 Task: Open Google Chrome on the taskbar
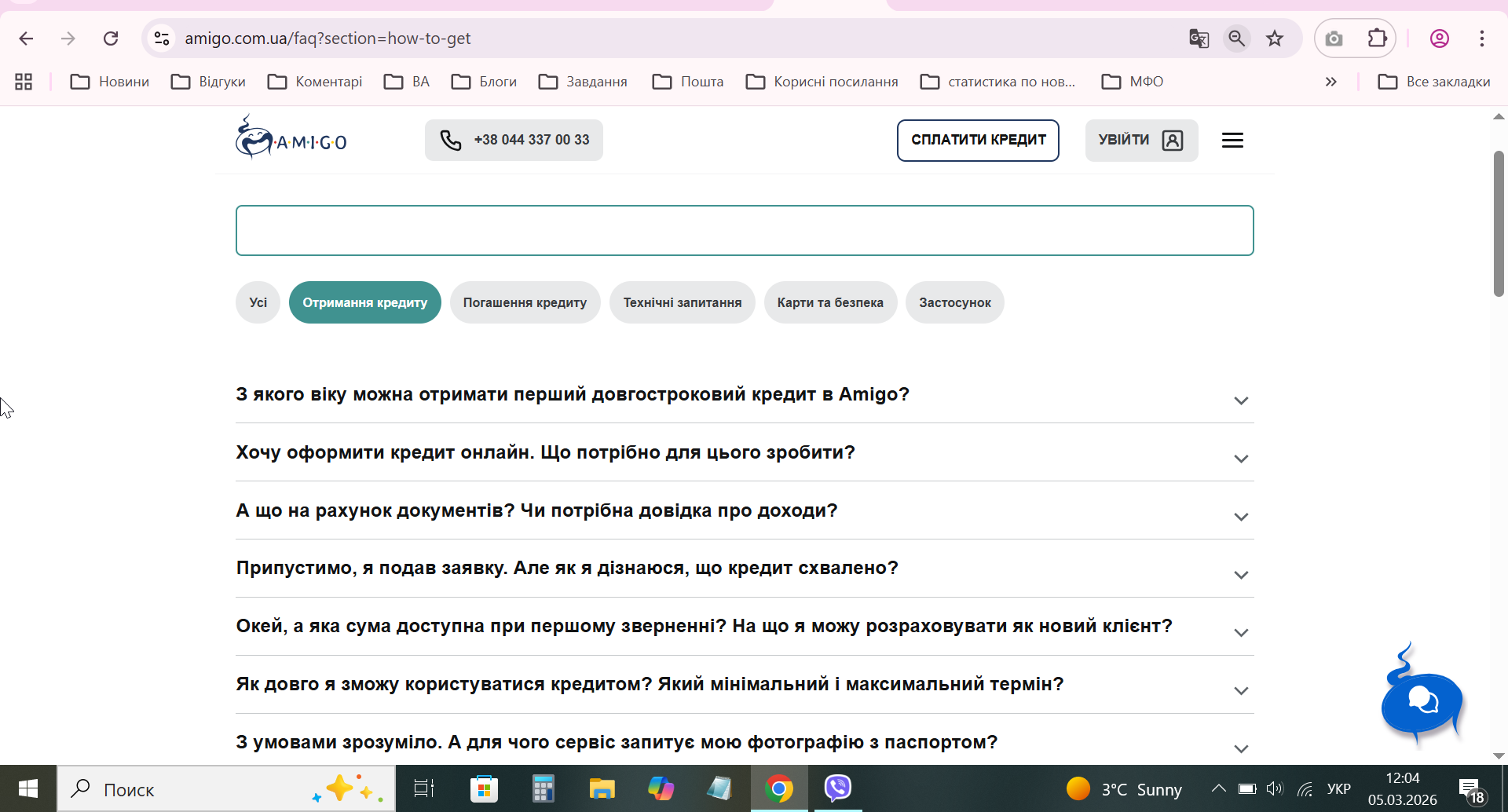[x=778, y=788]
